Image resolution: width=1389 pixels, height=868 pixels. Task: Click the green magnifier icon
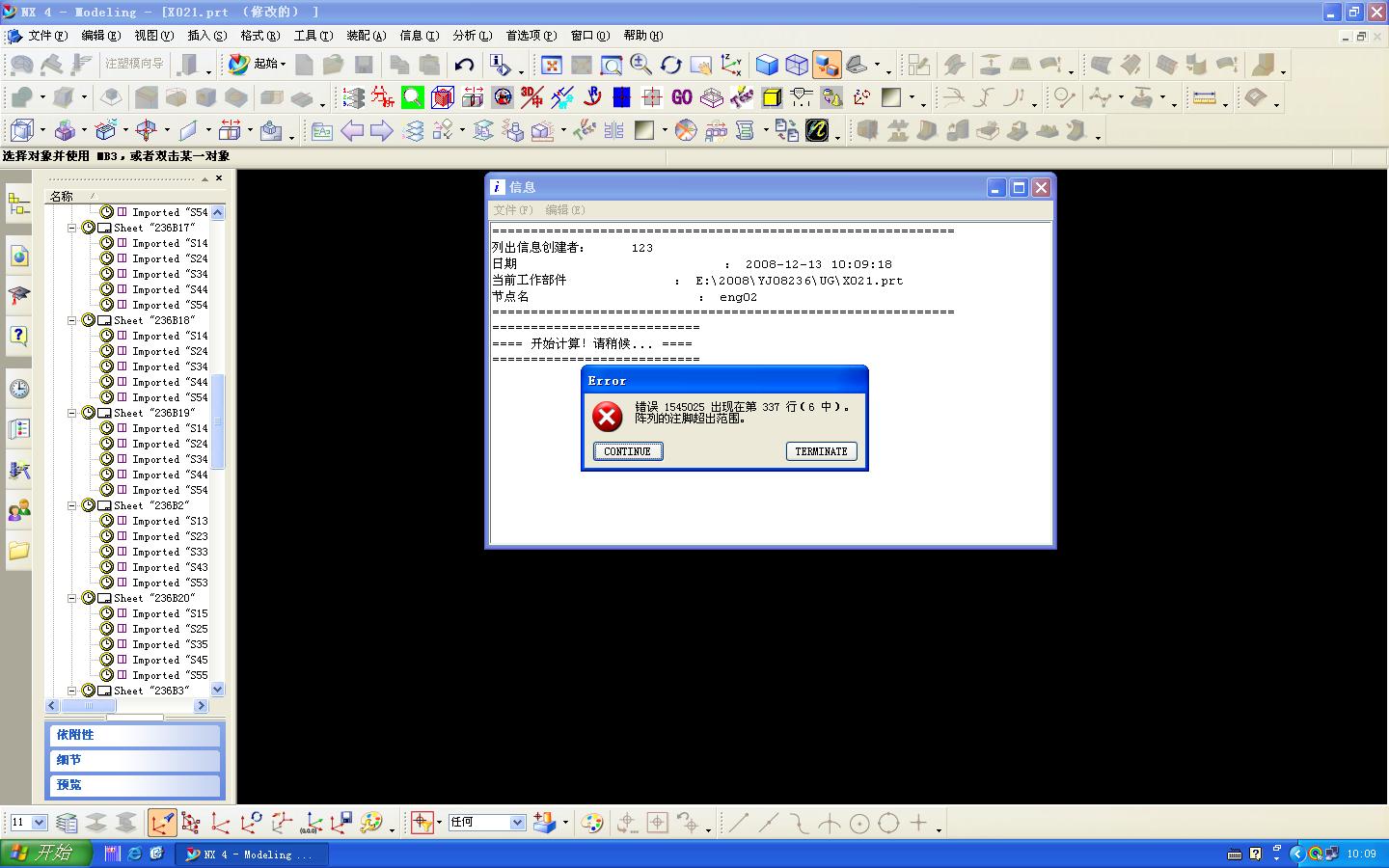[x=413, y=97]
